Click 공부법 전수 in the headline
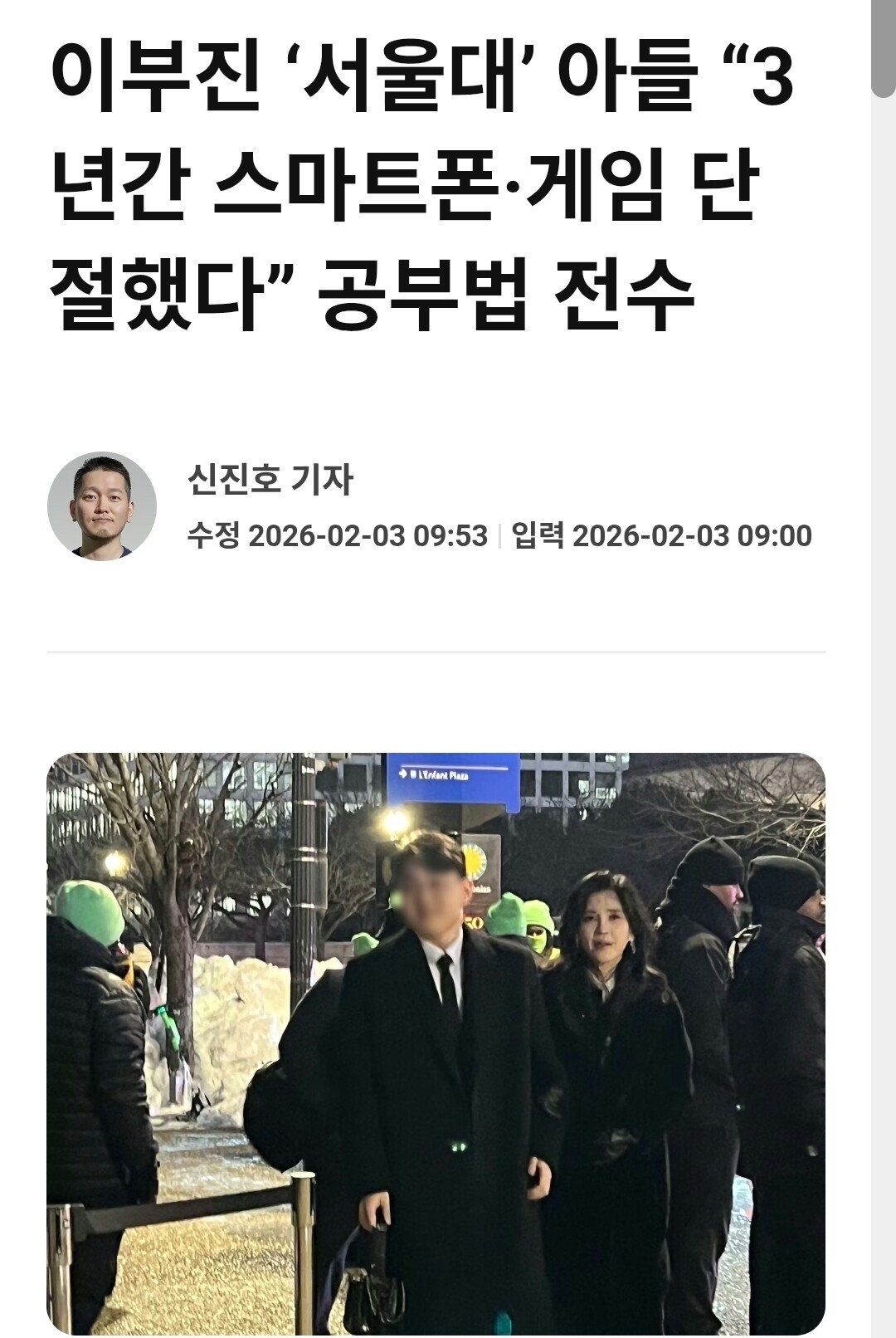 coord(505,296)
